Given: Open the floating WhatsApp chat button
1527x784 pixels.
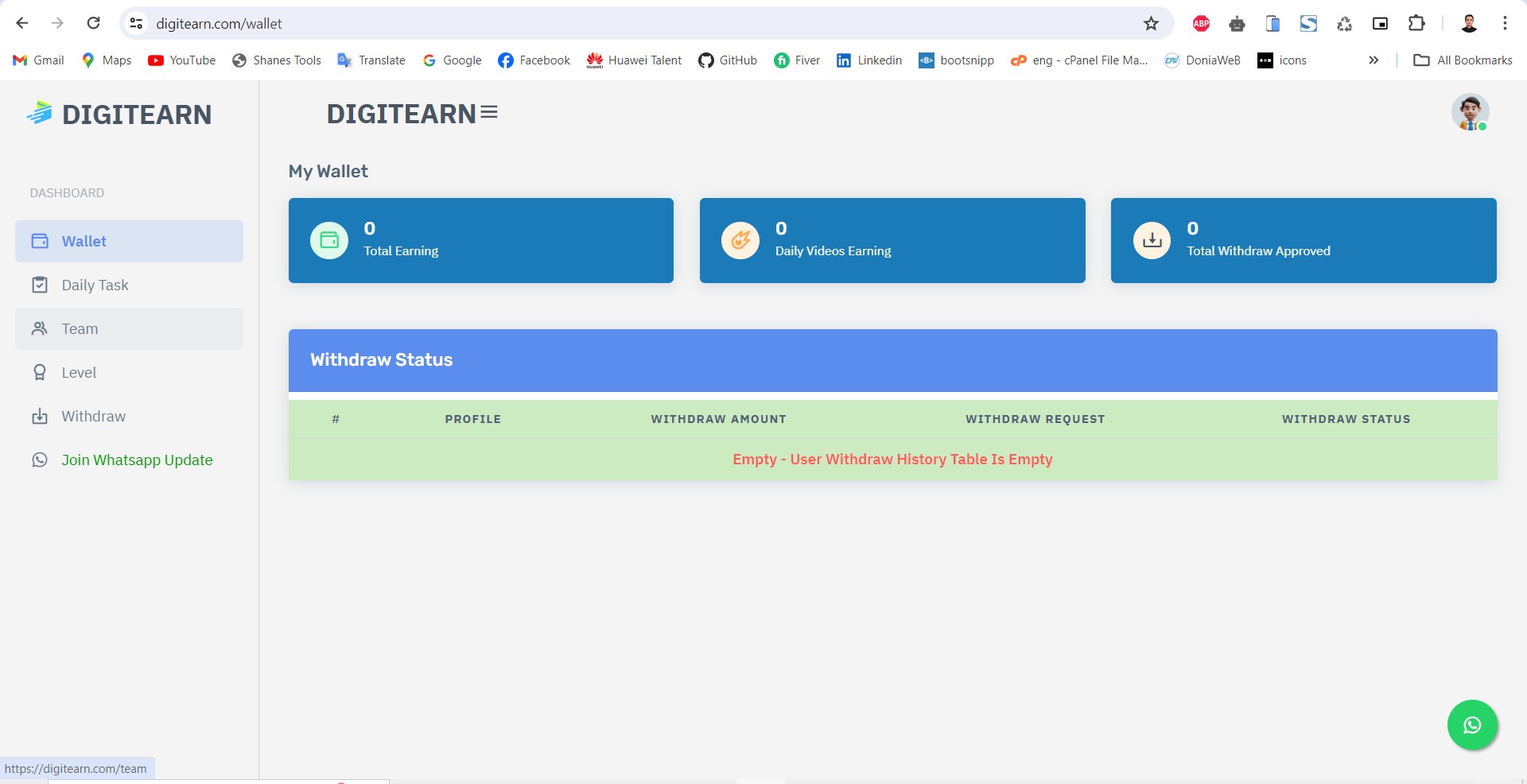Looking at the screenshot, I should pos(1472,725).
